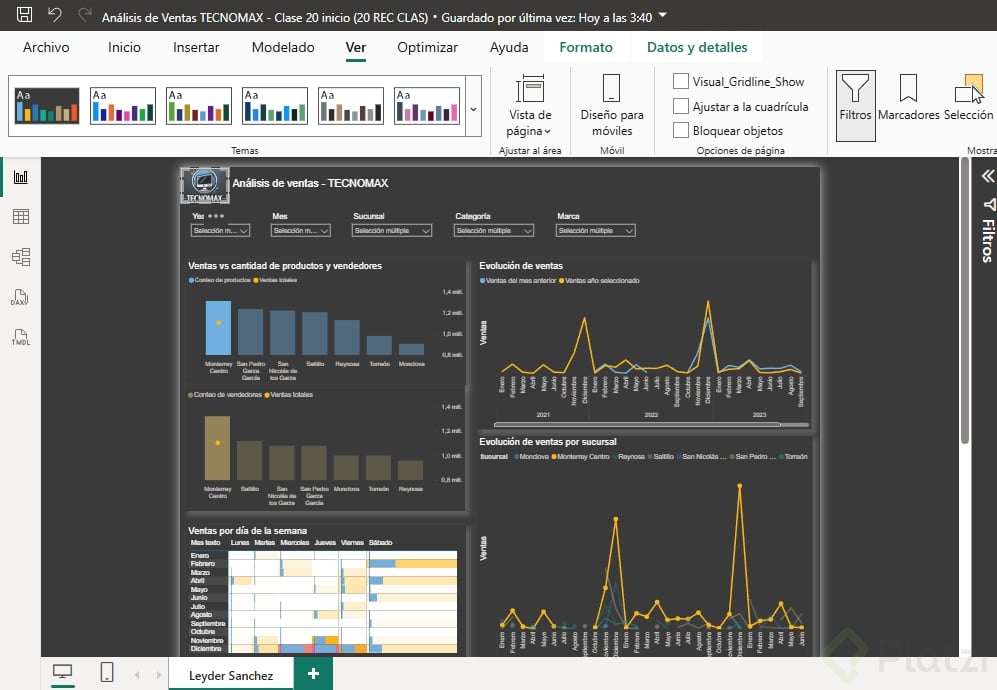Open DAX query view icon
Screen dimensions: 997x690
pos(20,297)
